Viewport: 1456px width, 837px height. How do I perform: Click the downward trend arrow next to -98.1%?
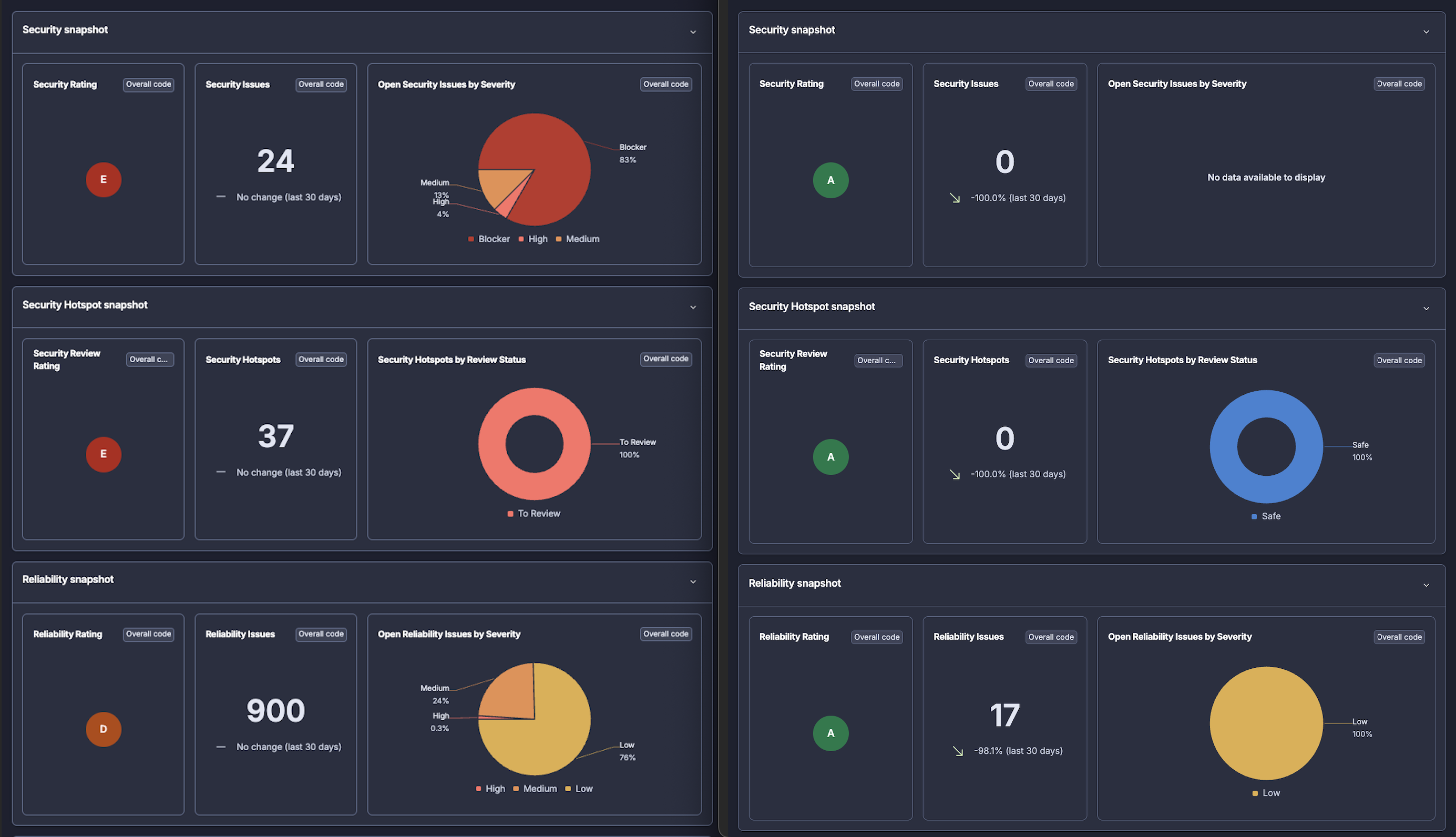click(x=957, y=751)
